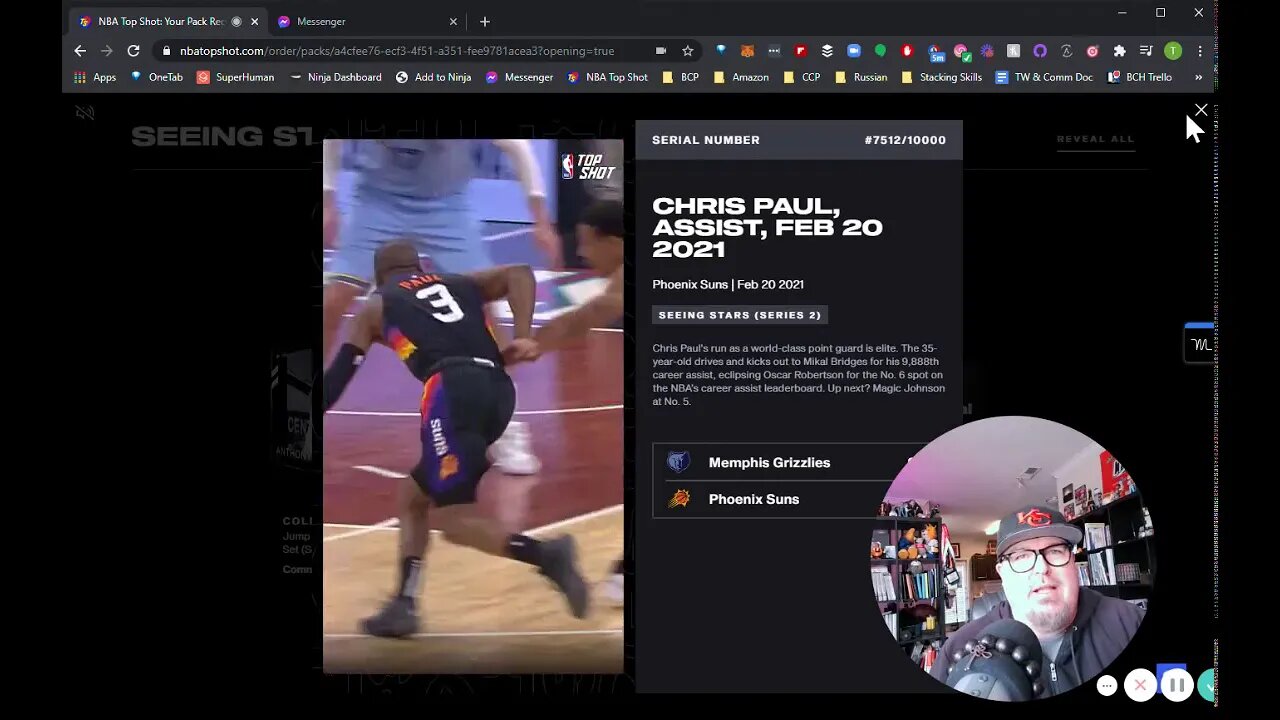Close the Messenger tab

453,21
